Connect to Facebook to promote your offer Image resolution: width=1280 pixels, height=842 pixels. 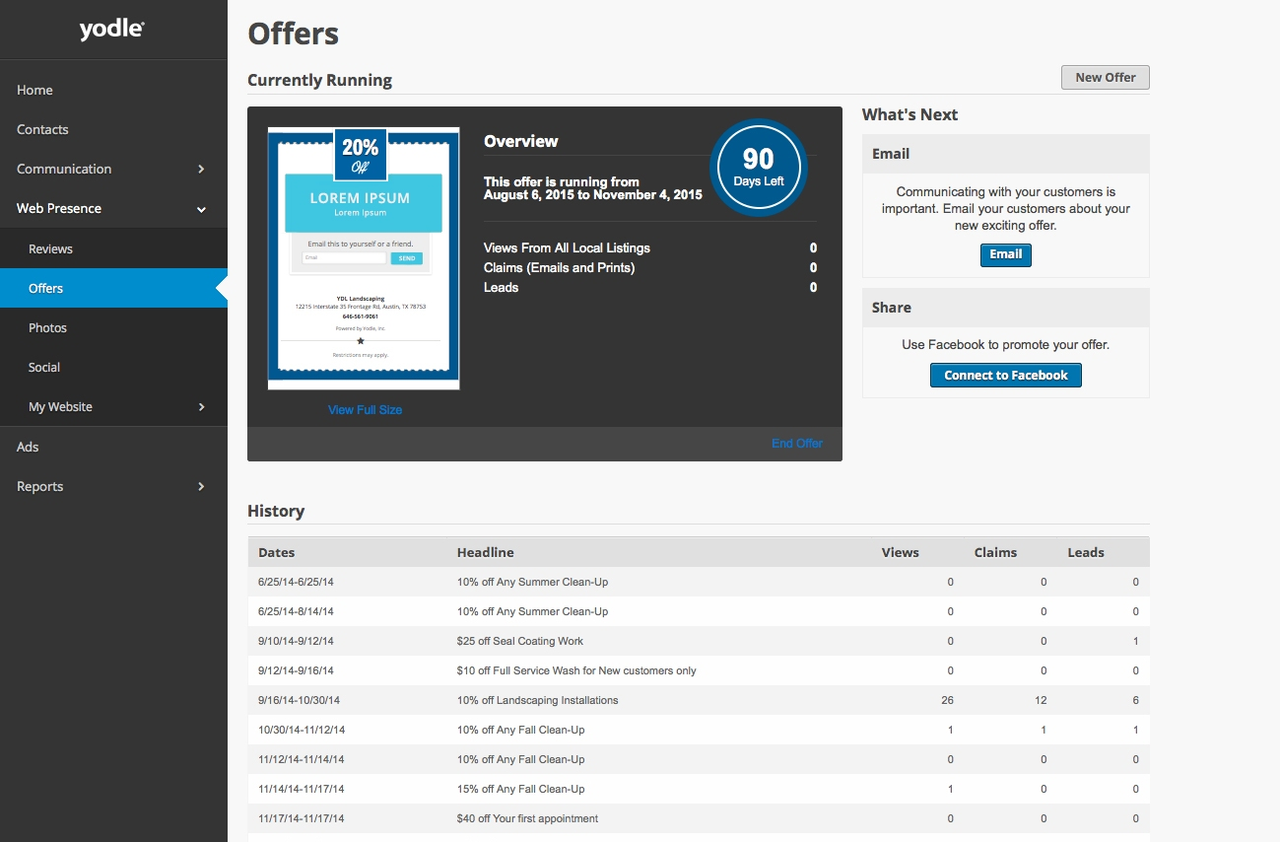[x=1005, y=375]
